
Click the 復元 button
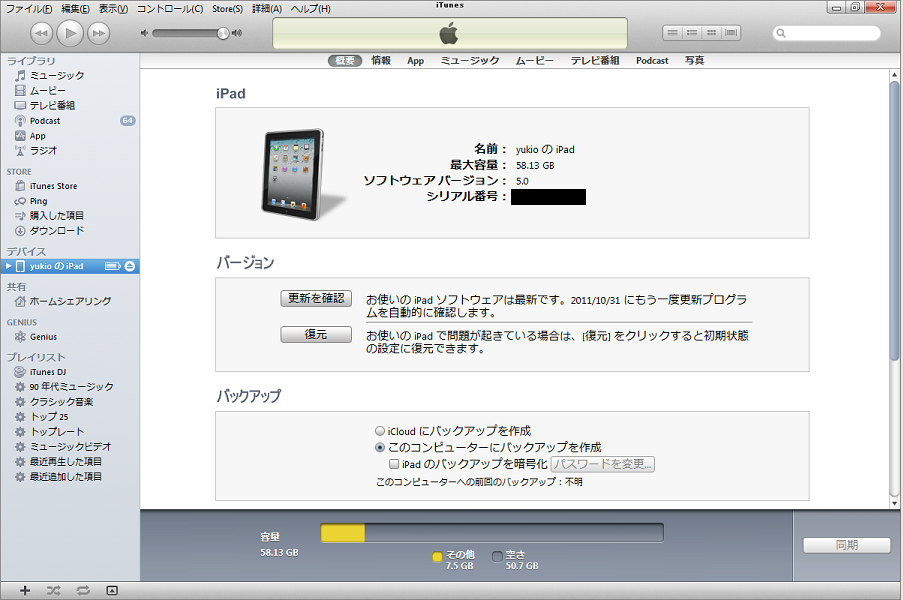click(315, 335)
